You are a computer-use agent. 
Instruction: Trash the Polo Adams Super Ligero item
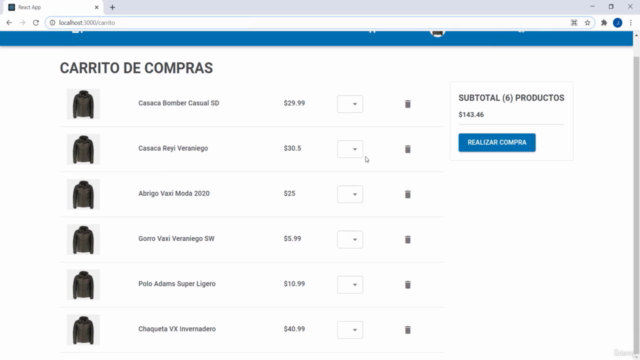[x=407, y=284]
